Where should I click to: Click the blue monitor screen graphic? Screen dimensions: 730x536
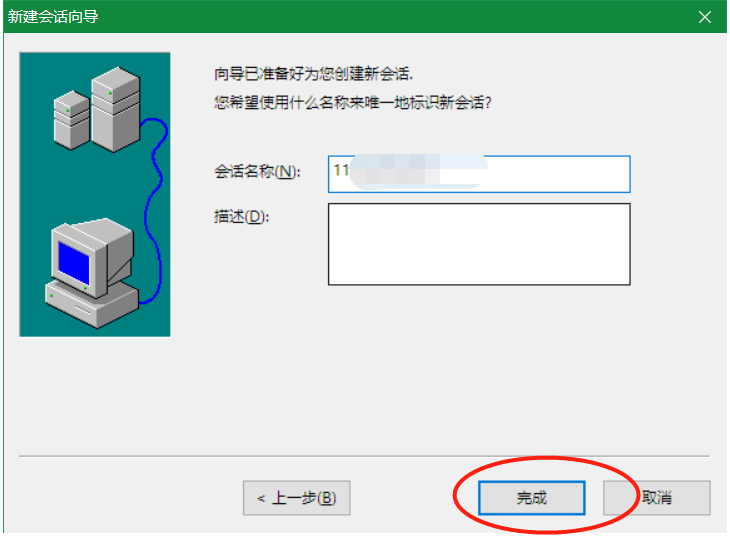pos(74,263)
